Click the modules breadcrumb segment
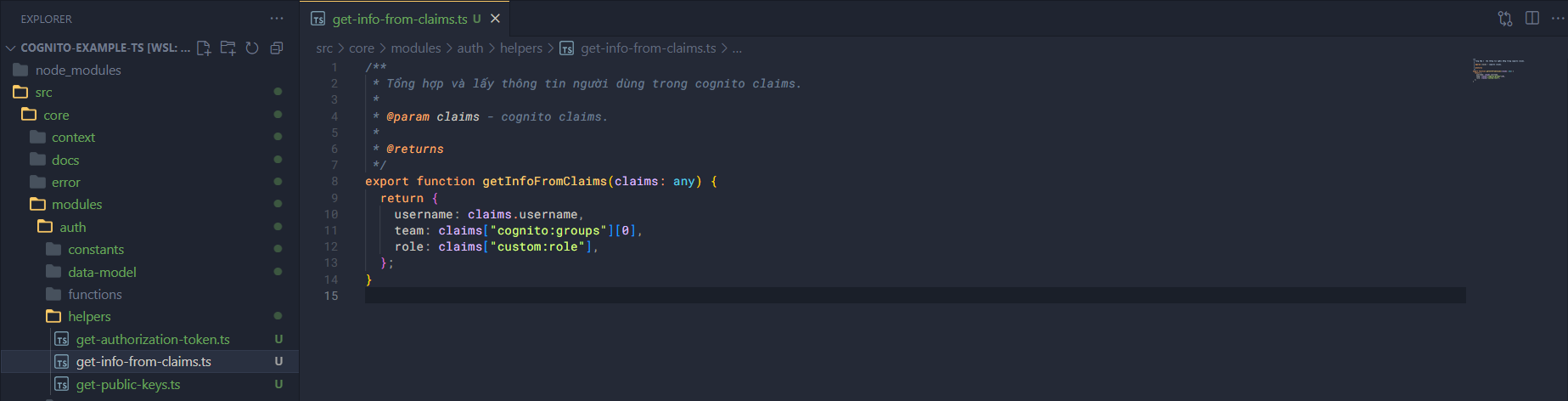Image resolution: width=1568 pixels, height=401 pixels. coord(415,48)
